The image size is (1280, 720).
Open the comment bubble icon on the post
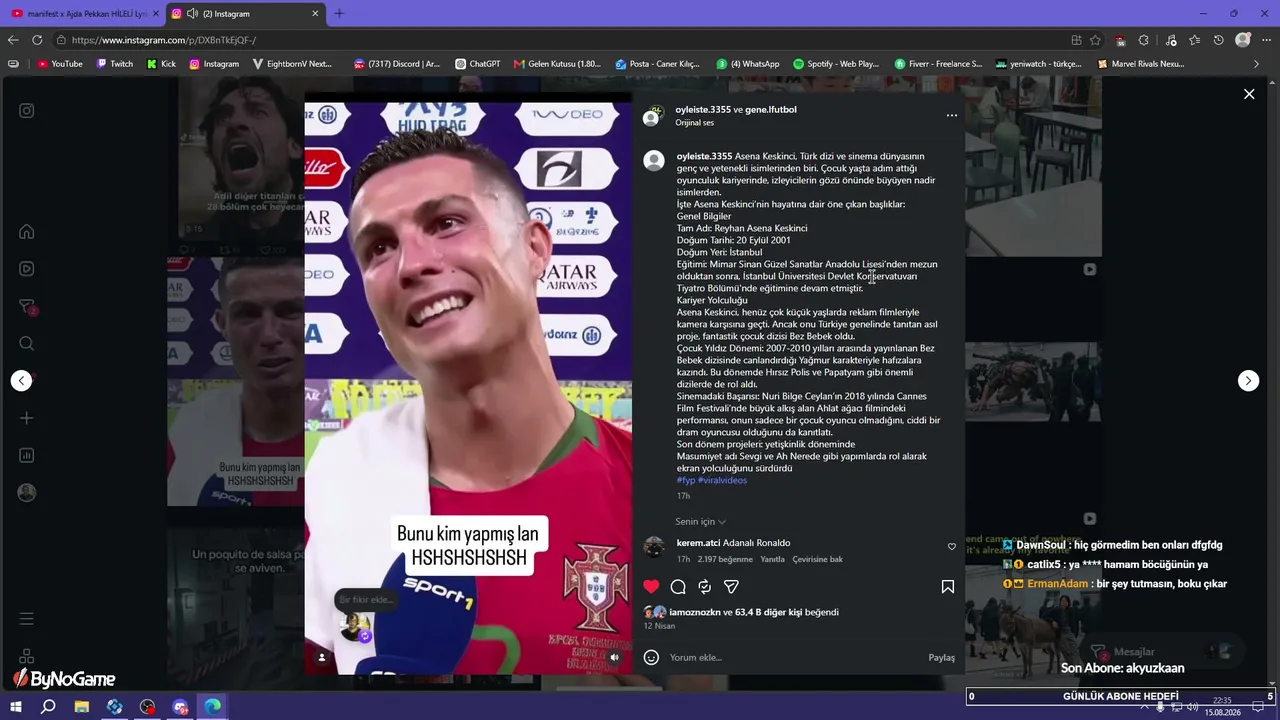[678, 587]
